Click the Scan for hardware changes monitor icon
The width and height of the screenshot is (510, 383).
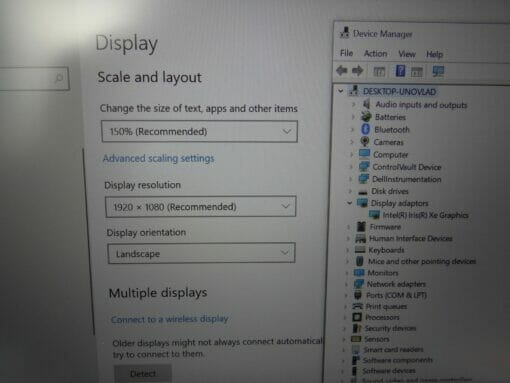[438, 71]
